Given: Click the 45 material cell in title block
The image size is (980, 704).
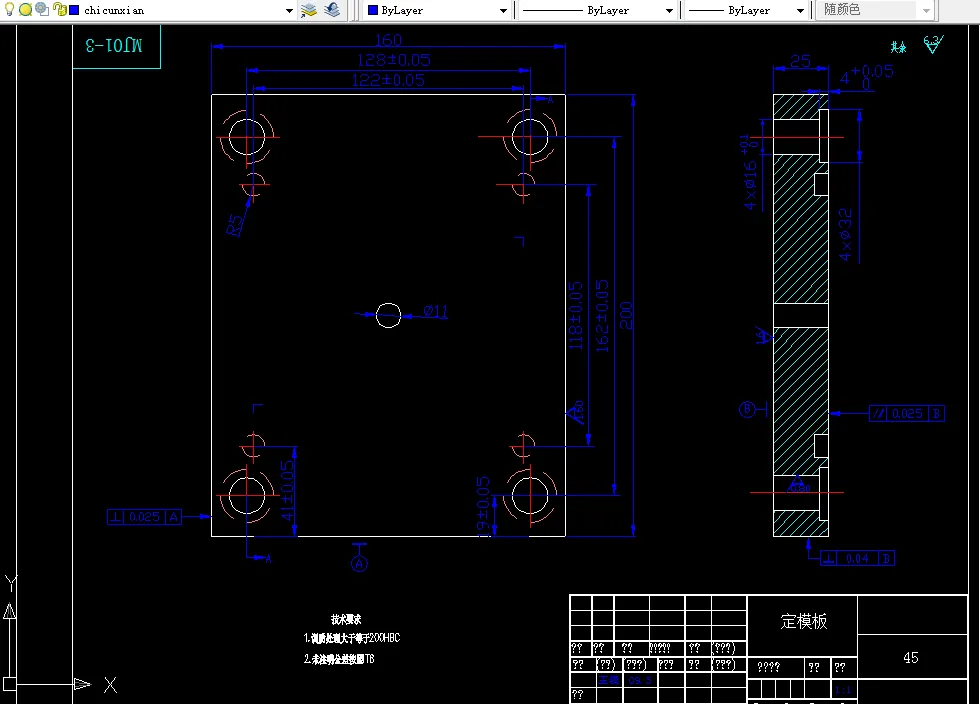Looking at the screenshot, I should pos(911,657).
